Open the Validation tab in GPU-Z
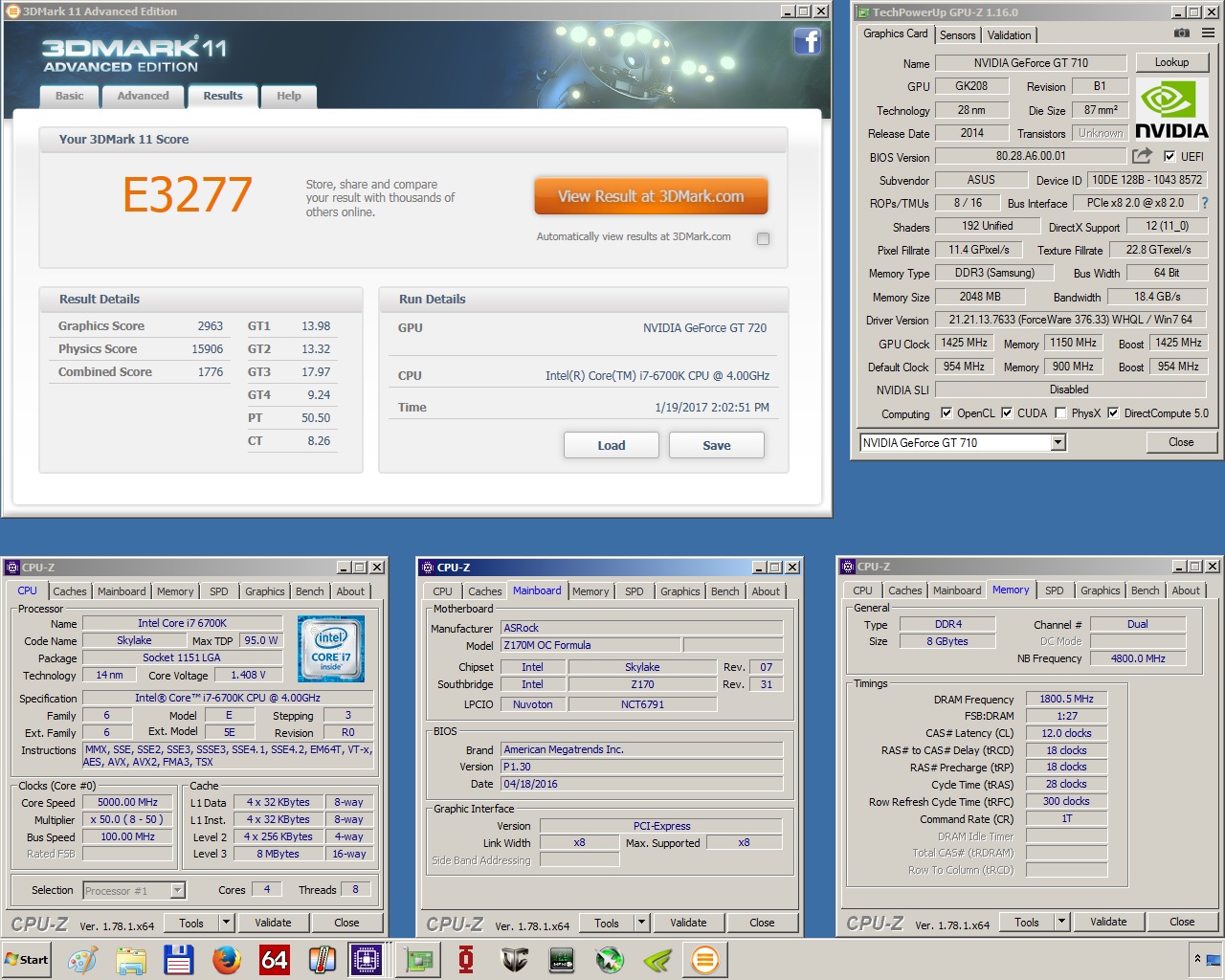 [1010, 35]
